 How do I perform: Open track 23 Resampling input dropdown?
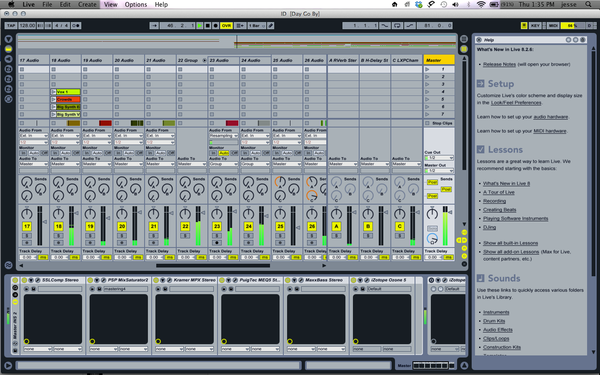(223, 136)
